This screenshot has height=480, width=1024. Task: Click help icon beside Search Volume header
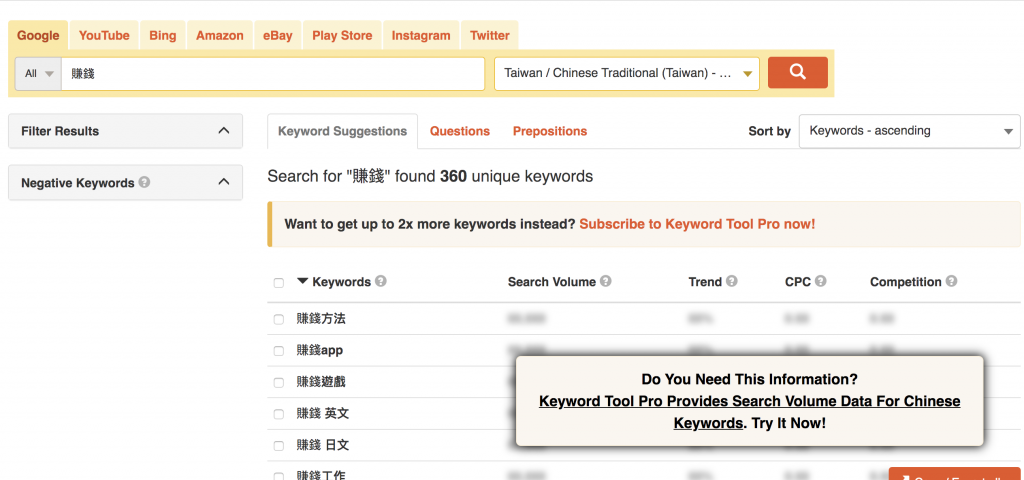point(606,282)
